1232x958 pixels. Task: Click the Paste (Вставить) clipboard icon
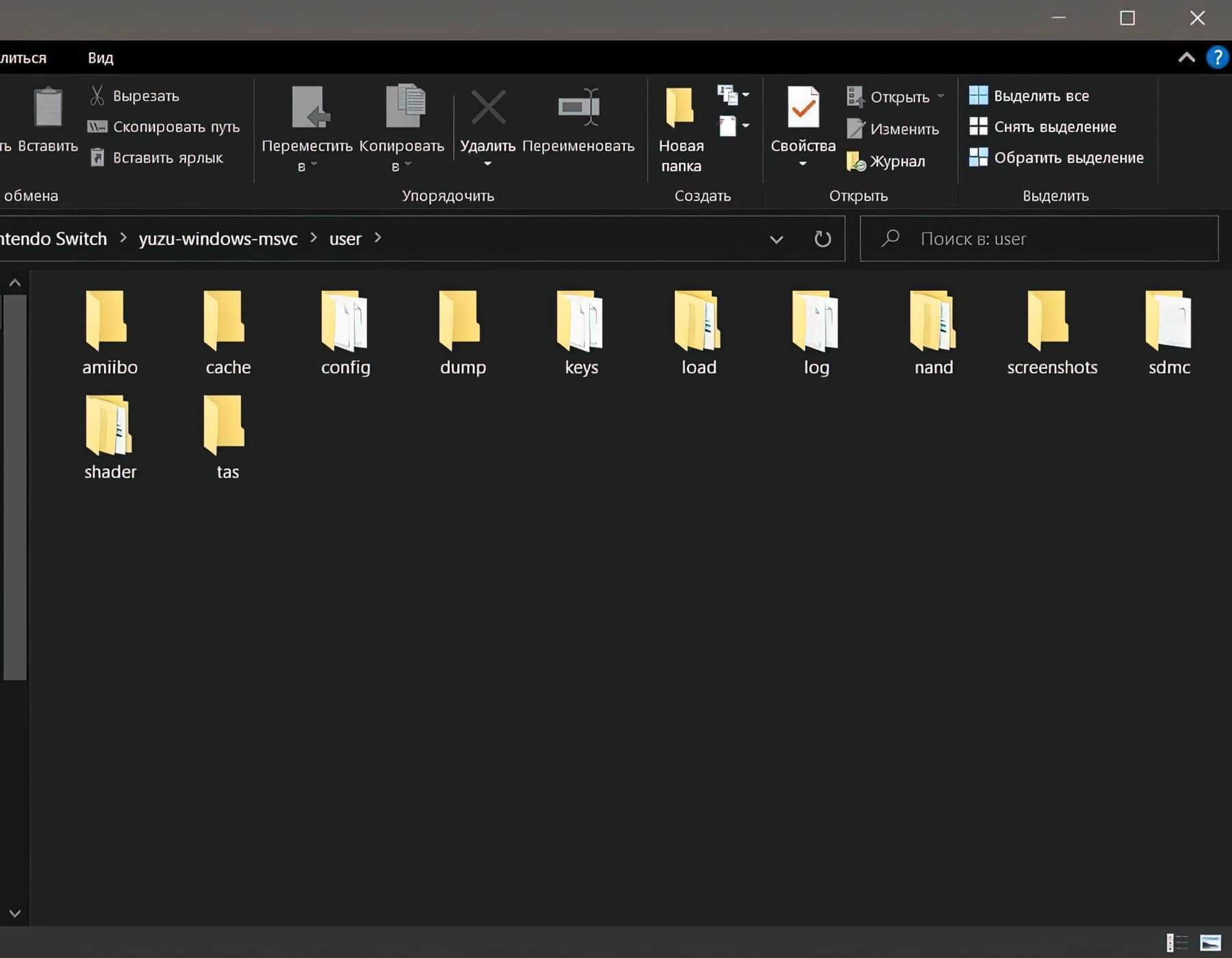(48, 109)
